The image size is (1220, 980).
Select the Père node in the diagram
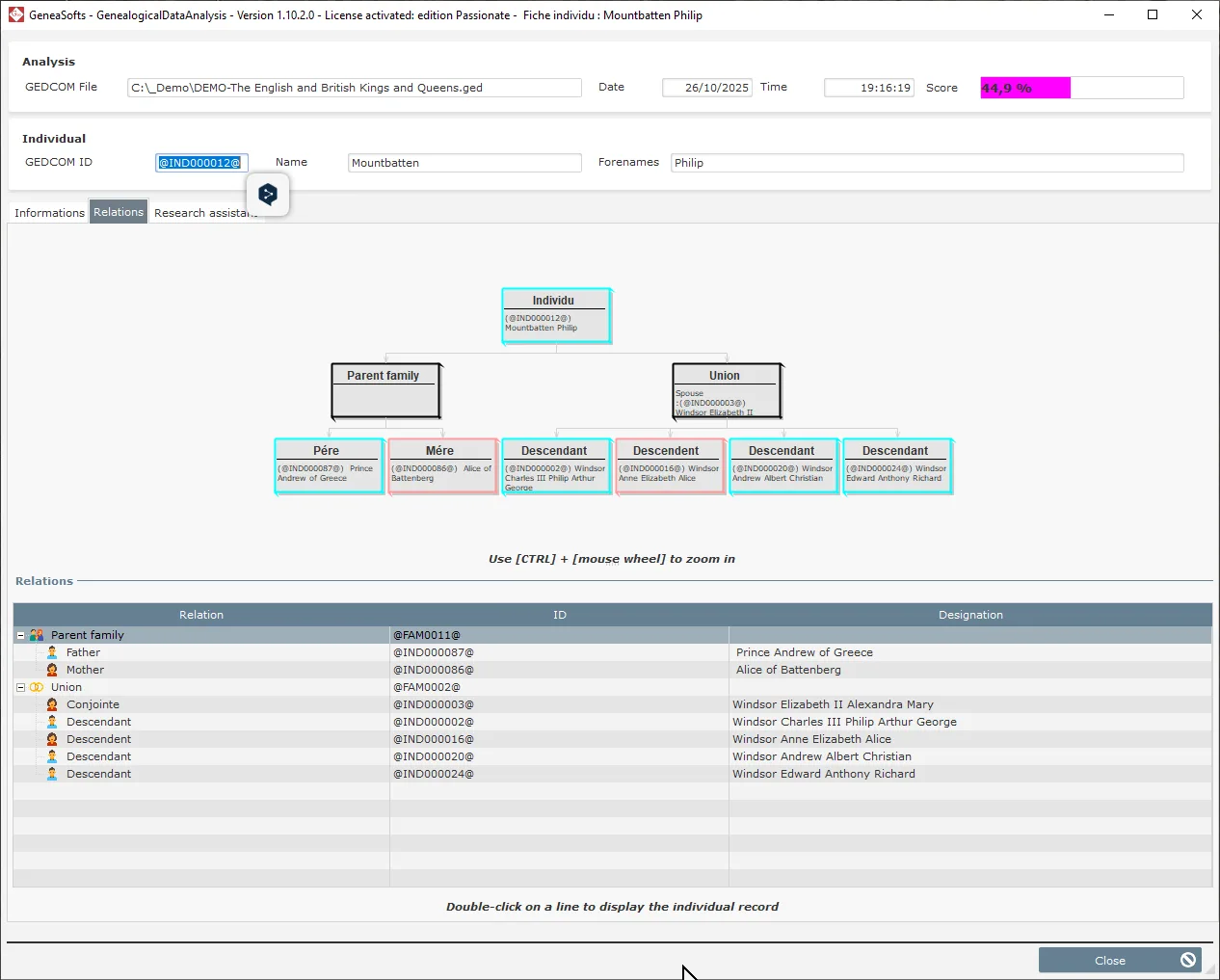pos(328,465)
